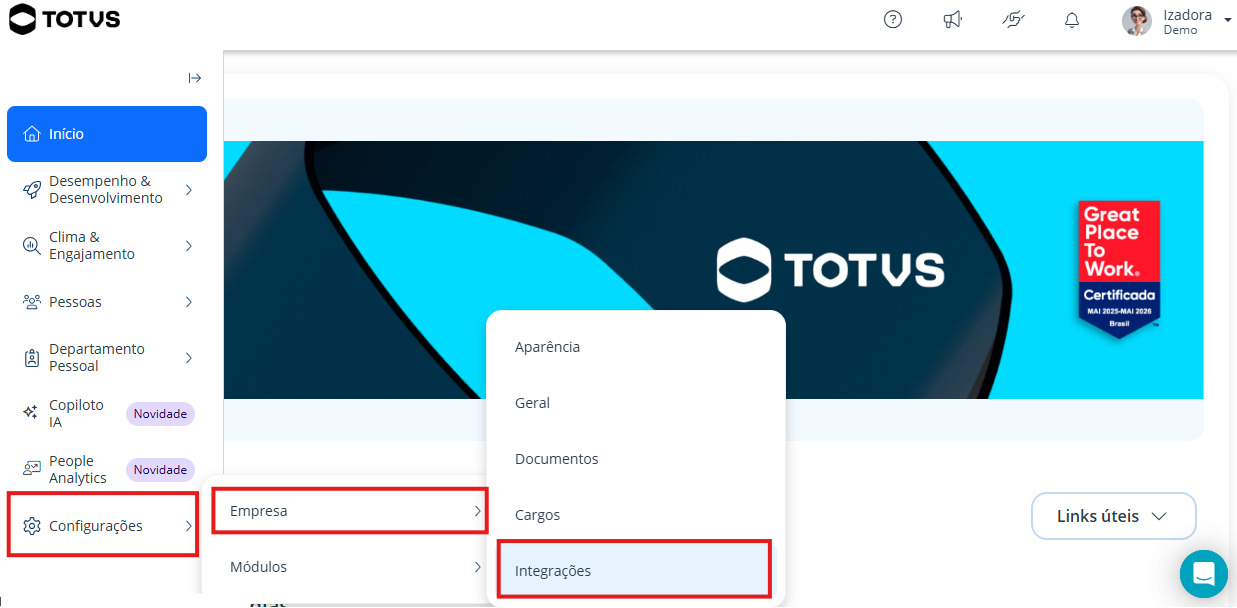The height and width of the screenshot is (608, 1237).
Task: Open the user account dropdown arrow
Action: coord(1227,20)
